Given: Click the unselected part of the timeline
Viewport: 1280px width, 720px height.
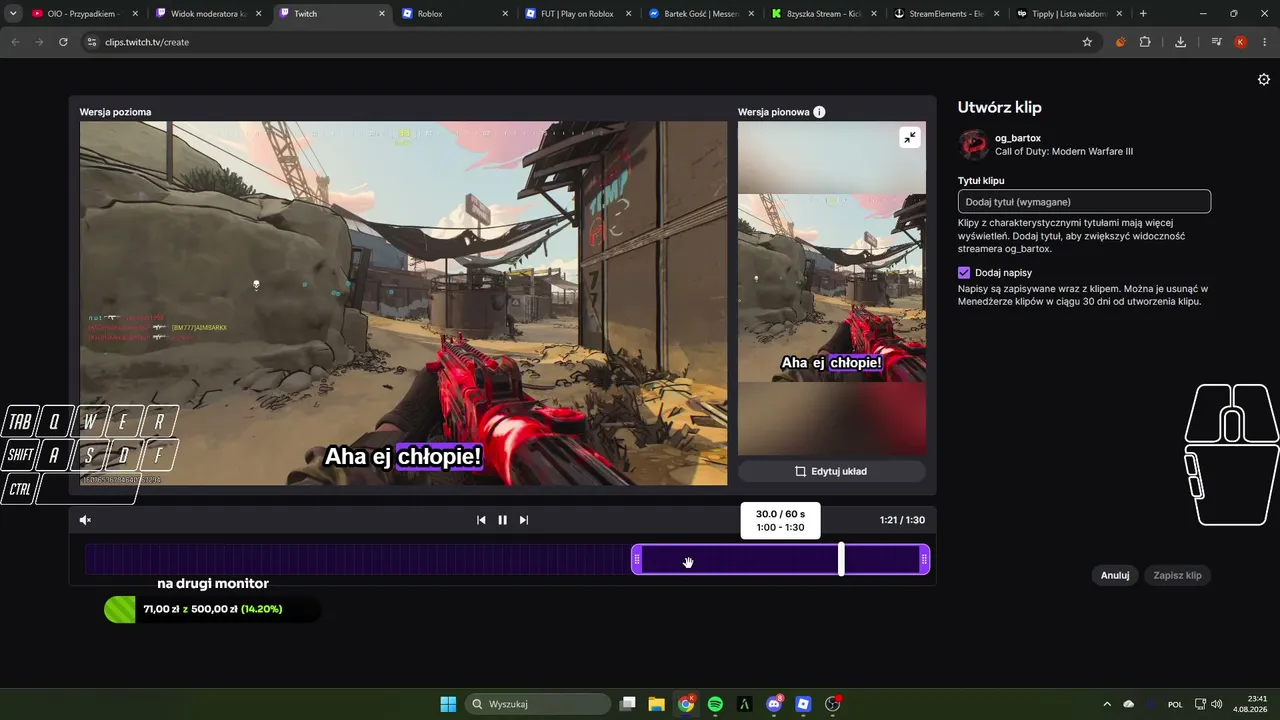Looking at the screenshot, I should 357,559.
